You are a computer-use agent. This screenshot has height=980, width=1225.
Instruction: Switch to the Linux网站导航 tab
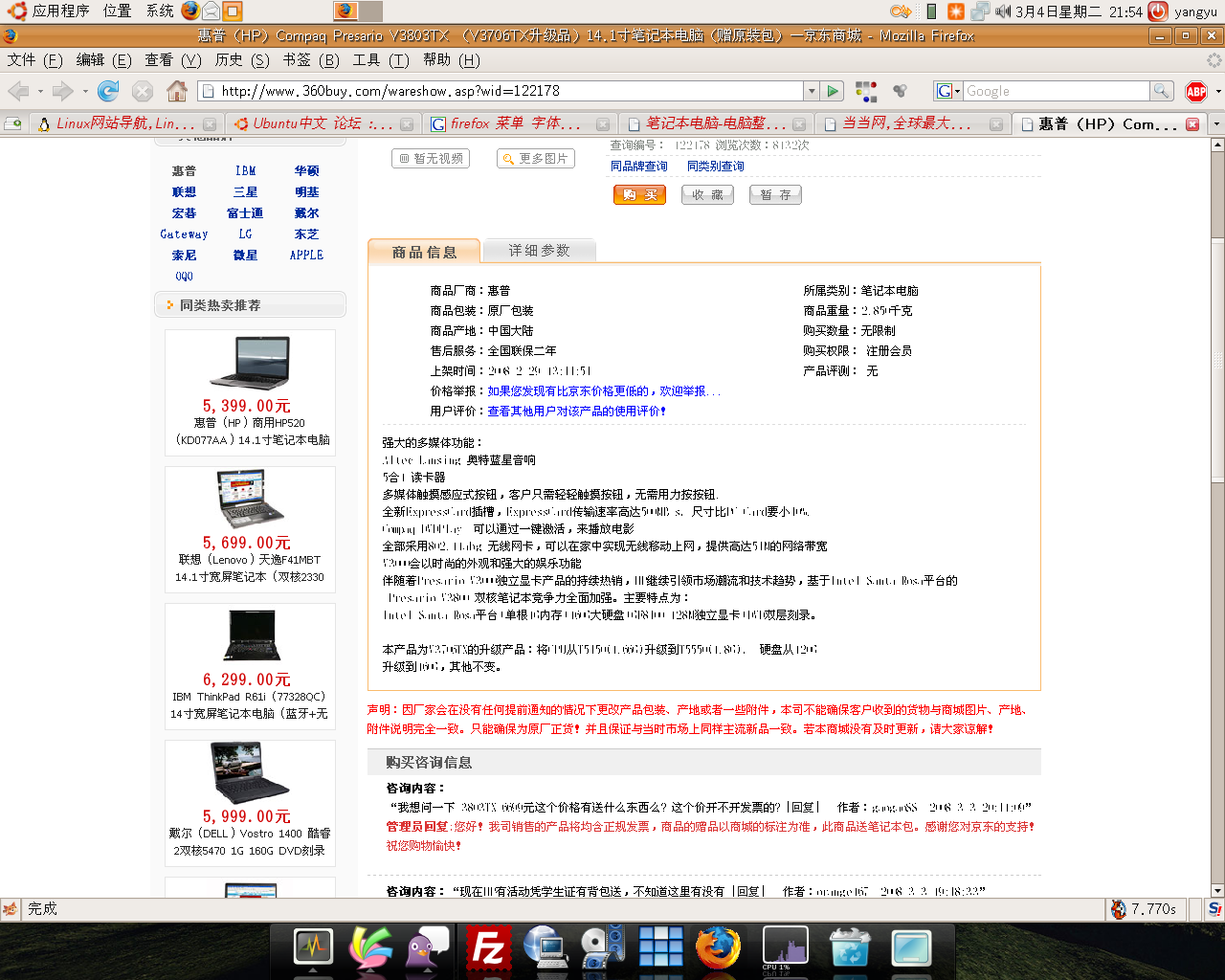pyautogui.click(x=124, y=123)
